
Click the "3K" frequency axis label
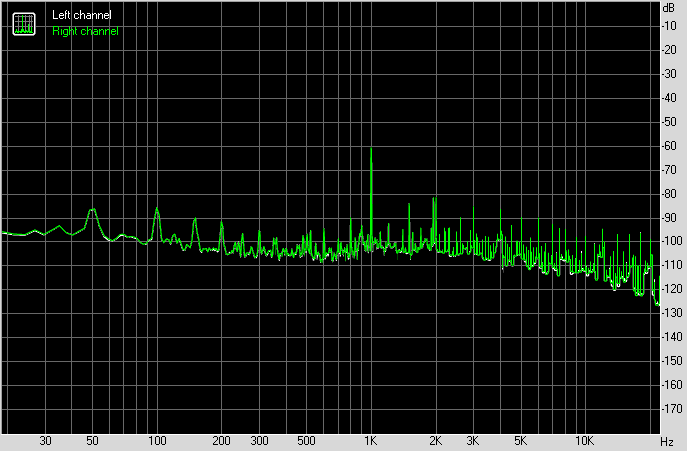point(473,441)
